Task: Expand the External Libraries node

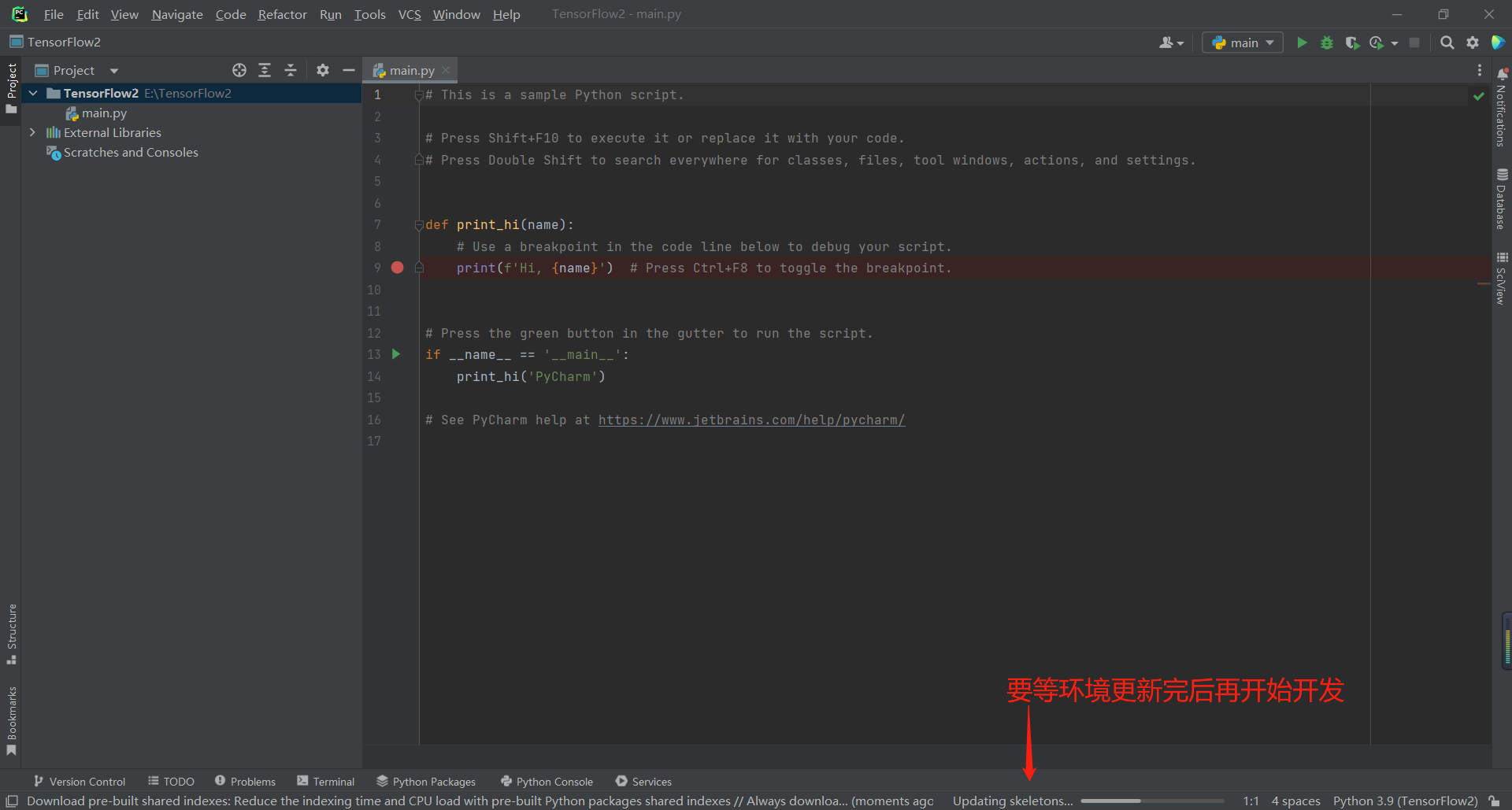Action: click(32, 132)
